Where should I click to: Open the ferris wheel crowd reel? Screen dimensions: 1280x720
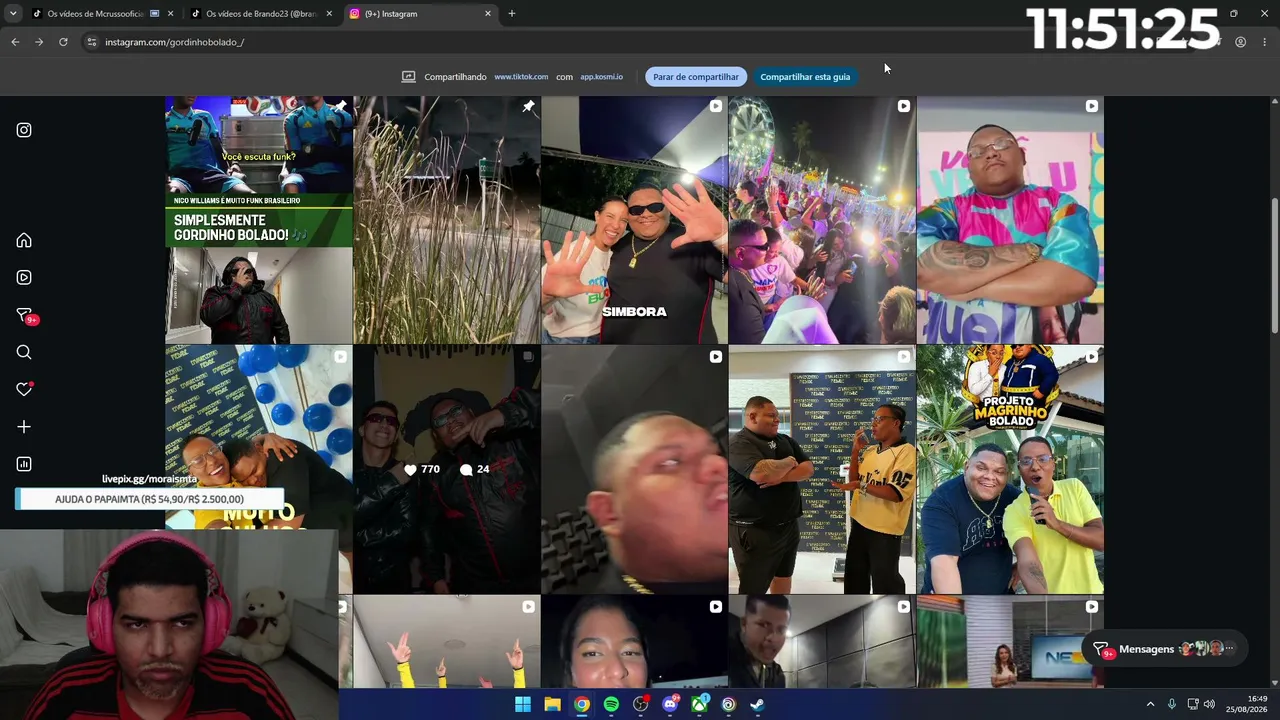pos(822,220)
